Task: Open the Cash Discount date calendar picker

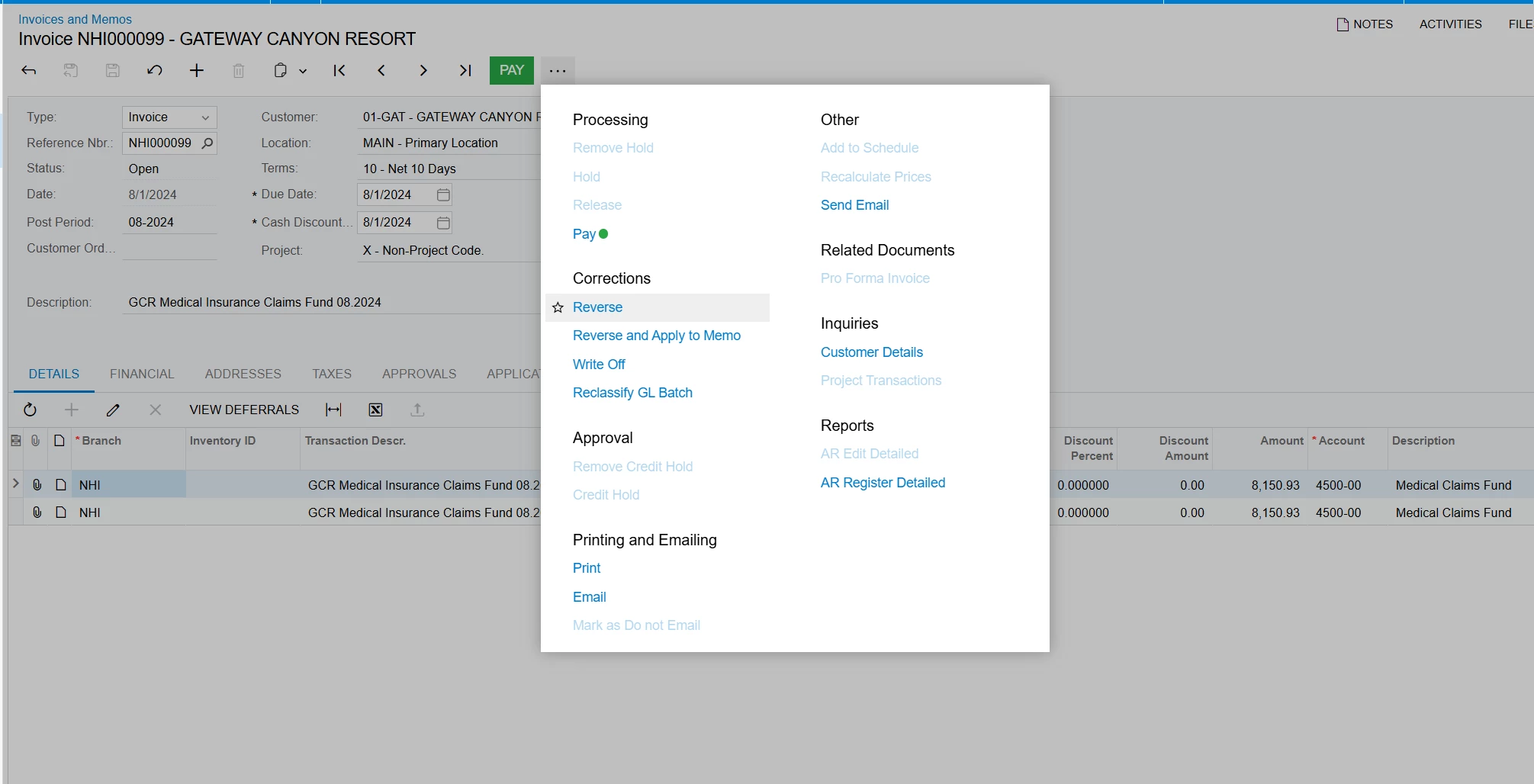Action: (443, 223)
